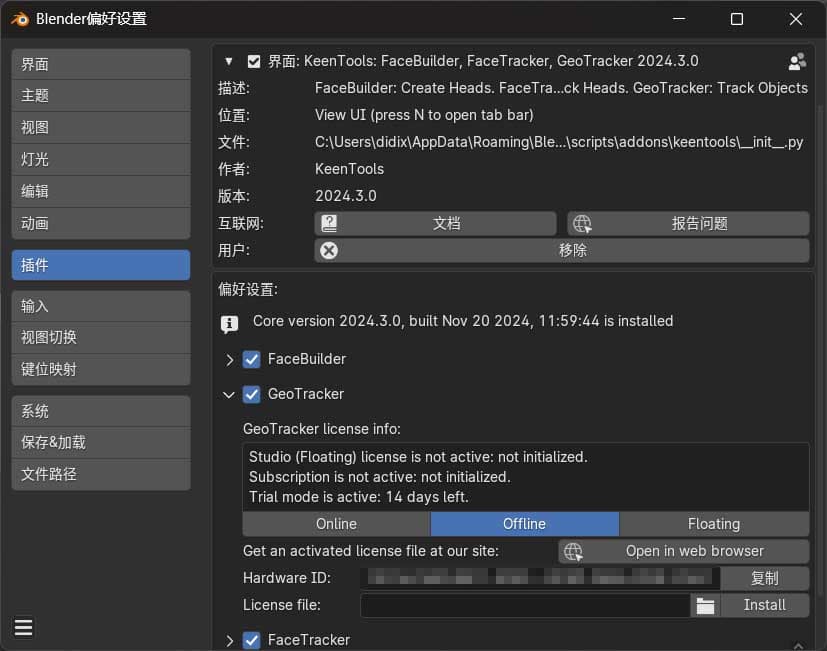Open the 键位映射 preferences category
Screen dimensions: 827x651
point(101,369)
